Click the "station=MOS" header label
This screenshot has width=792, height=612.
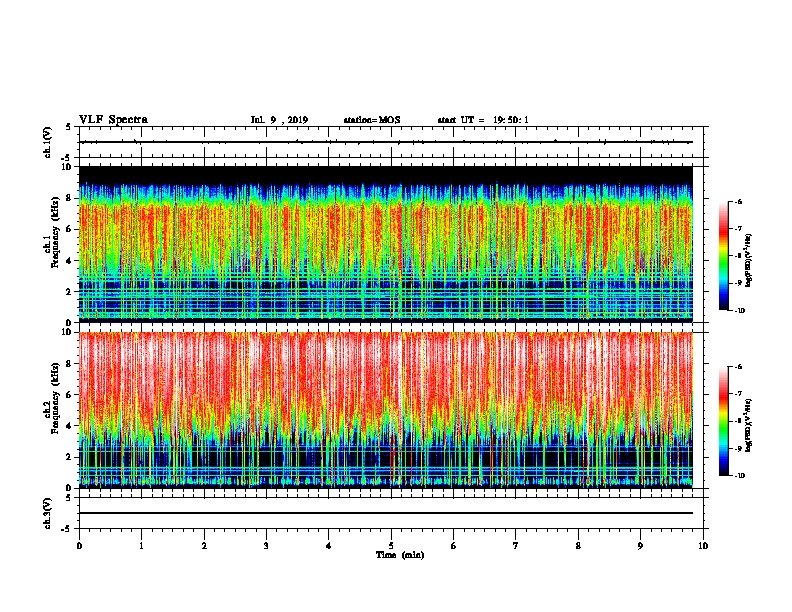(x=372, y=120)
